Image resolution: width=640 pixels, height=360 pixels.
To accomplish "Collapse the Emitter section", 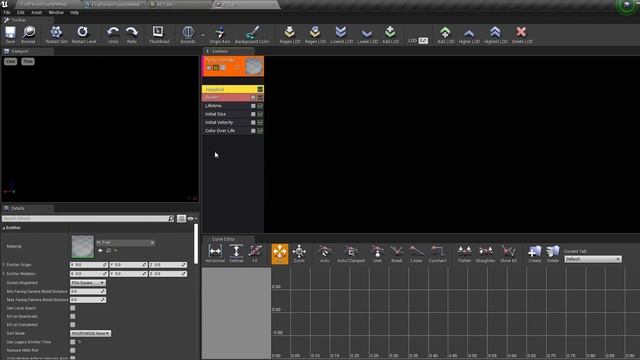I will pyautogui.click(x=4, y=228).
